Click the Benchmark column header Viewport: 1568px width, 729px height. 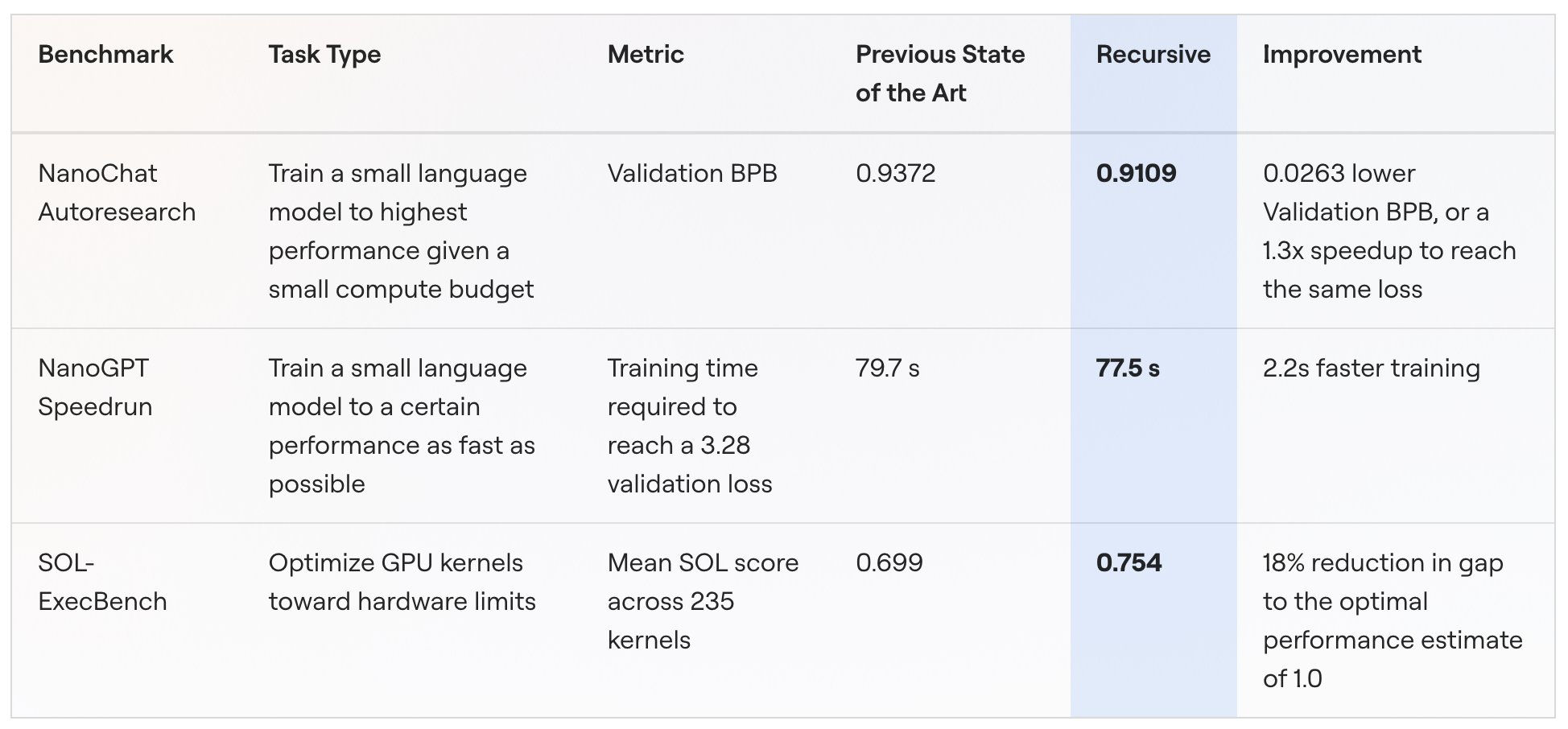click(105, 54)
